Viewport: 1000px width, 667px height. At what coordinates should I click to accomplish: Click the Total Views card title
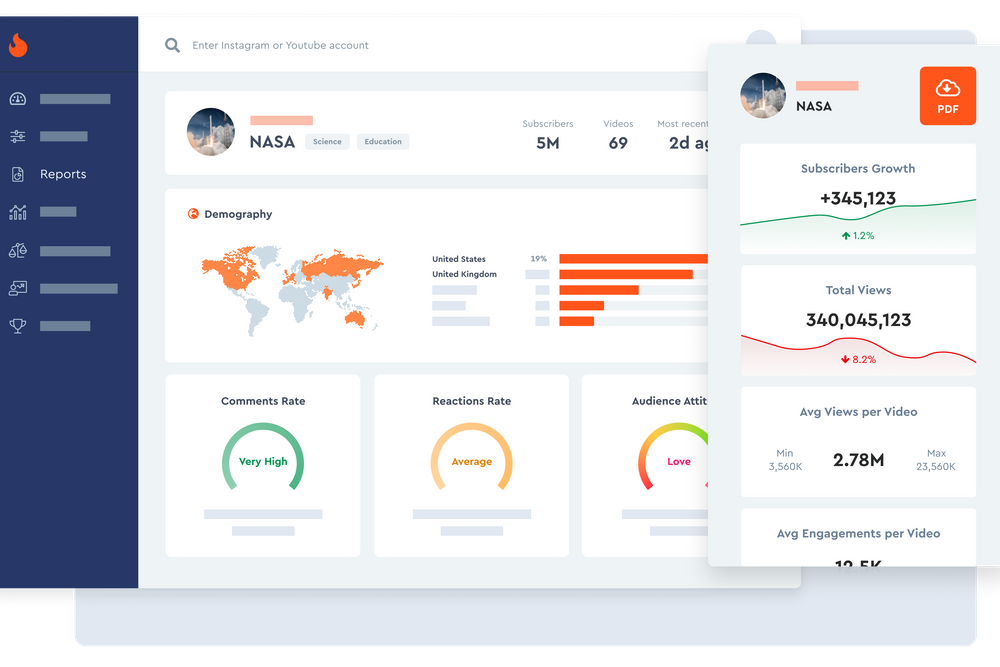tap(858, 290)
